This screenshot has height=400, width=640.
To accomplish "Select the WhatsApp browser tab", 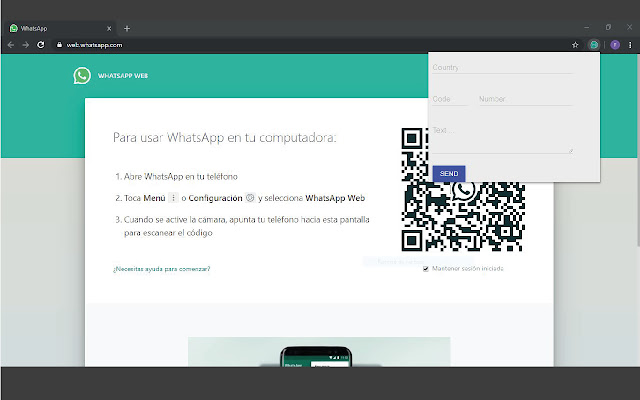I will click(60, 29).
